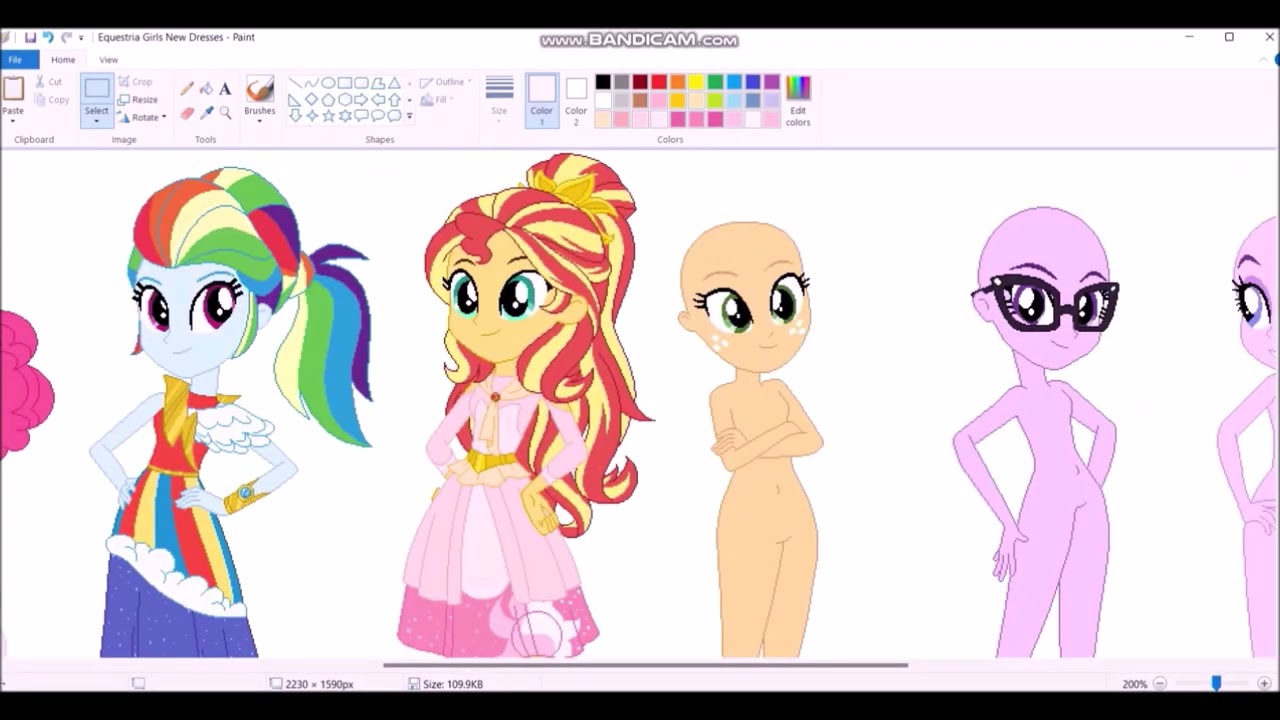
Task: Choose the Five-point star shape
Action: pos(328,116)
